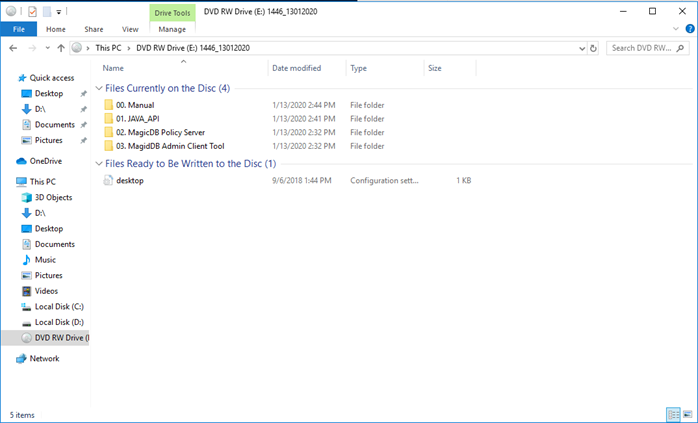This screenshot has width=698, height=423.
Task: Open OneDrive in navigation pane
Action: 45,161
